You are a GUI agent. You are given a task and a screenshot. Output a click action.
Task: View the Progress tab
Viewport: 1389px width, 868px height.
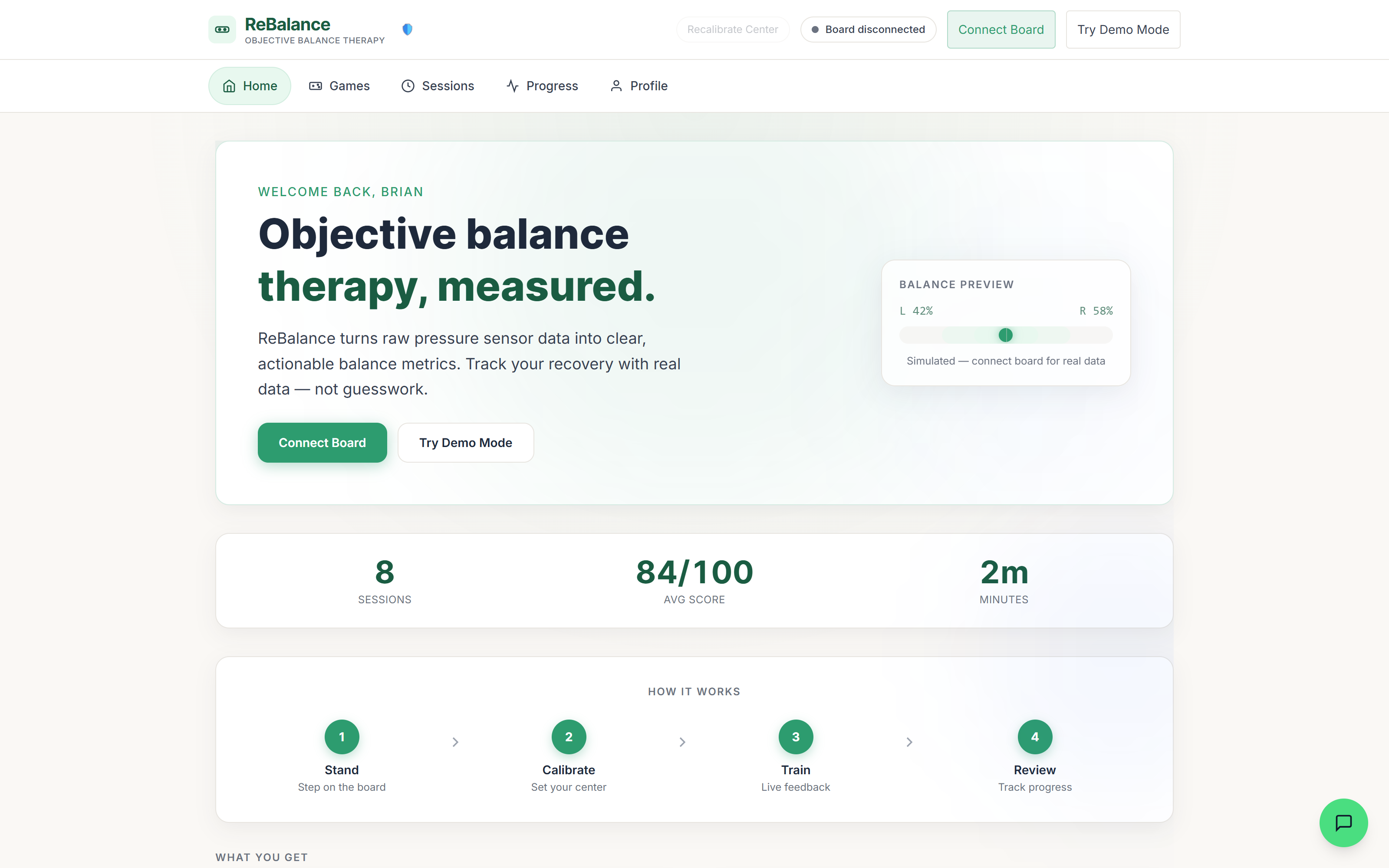[x=543, y=86]
